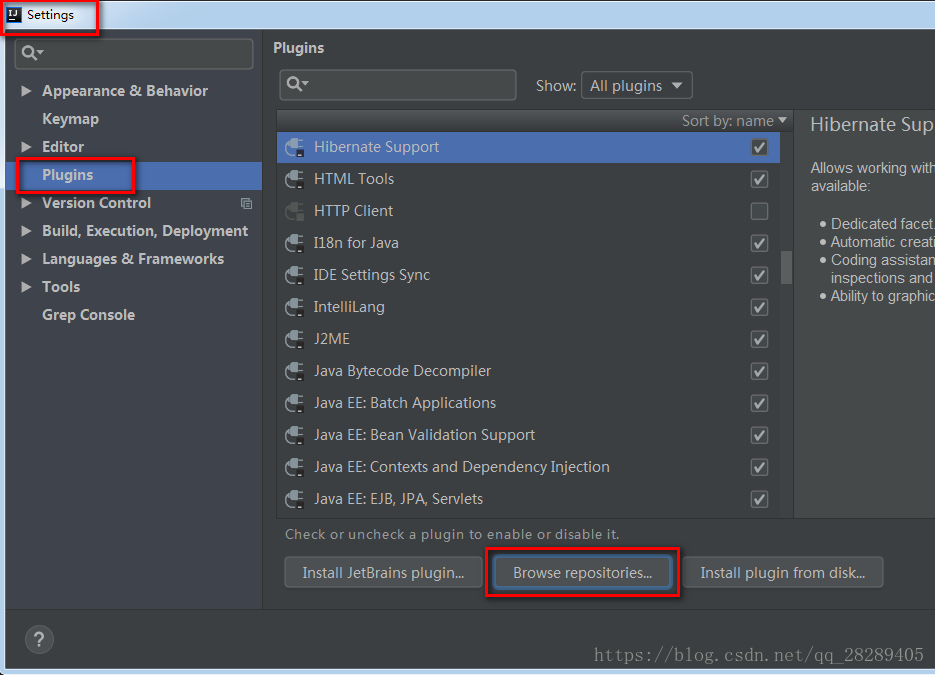
Task: Click the plugin list vertical scrollbar thumb
Action: (787, 267)
